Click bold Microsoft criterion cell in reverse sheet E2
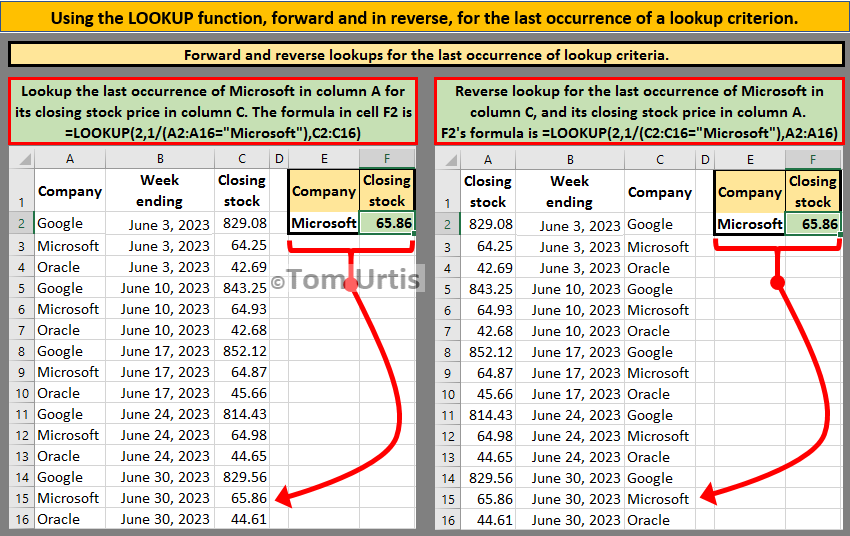Screen dimensions: 850x536 point(750,224)
